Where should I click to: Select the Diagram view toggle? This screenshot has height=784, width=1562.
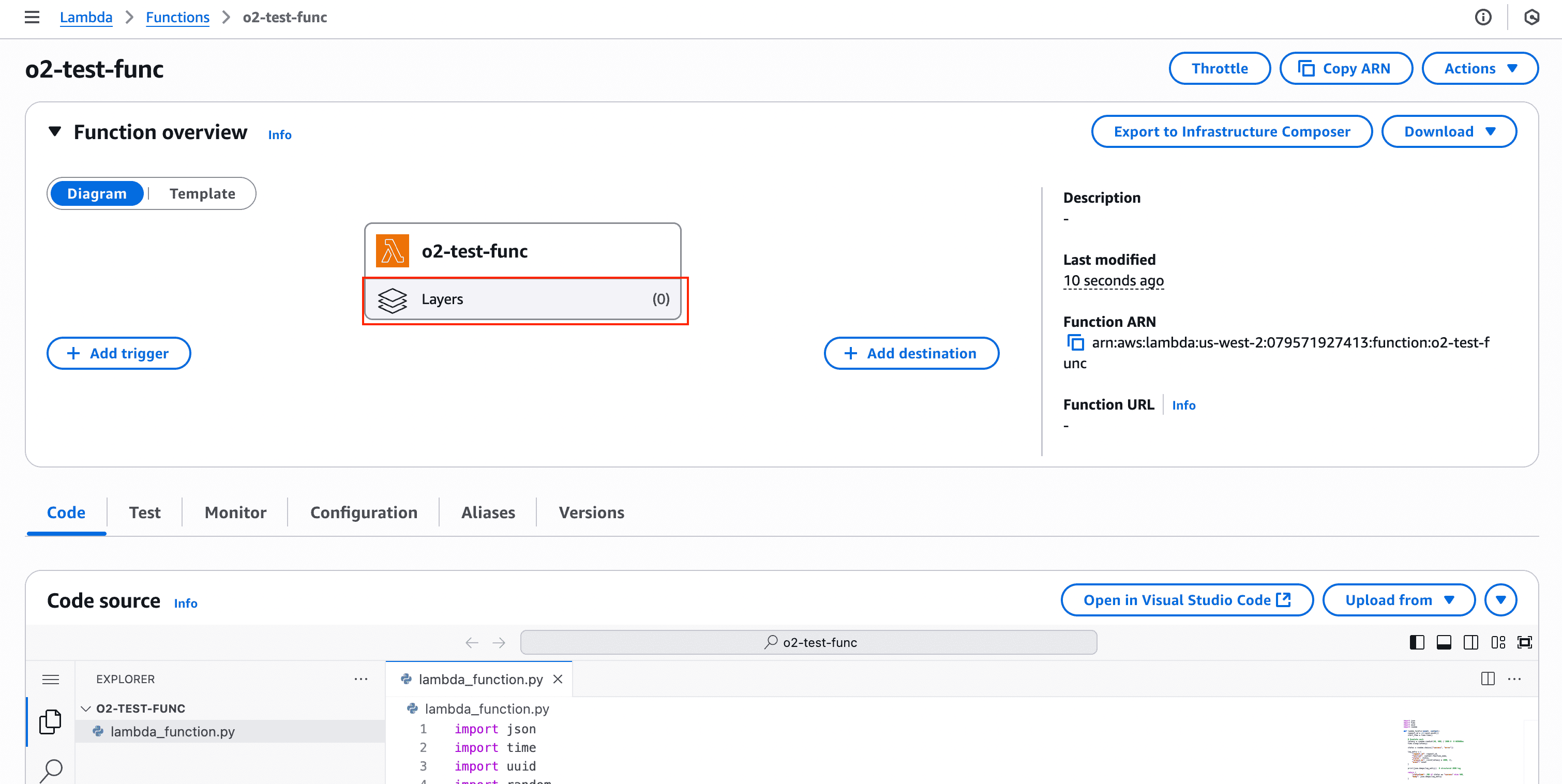point(97,193)
